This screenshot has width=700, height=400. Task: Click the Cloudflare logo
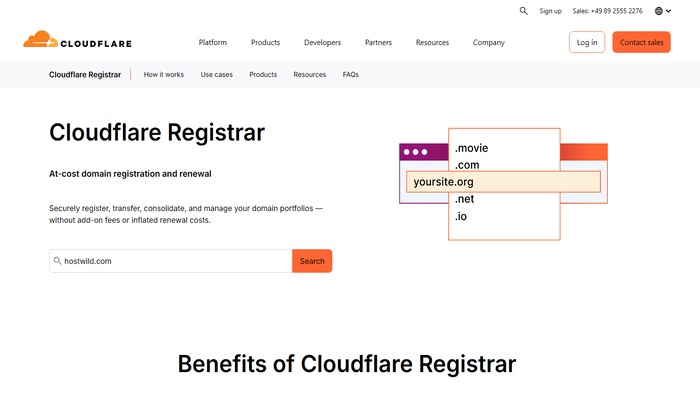click(x=77, y=42)
